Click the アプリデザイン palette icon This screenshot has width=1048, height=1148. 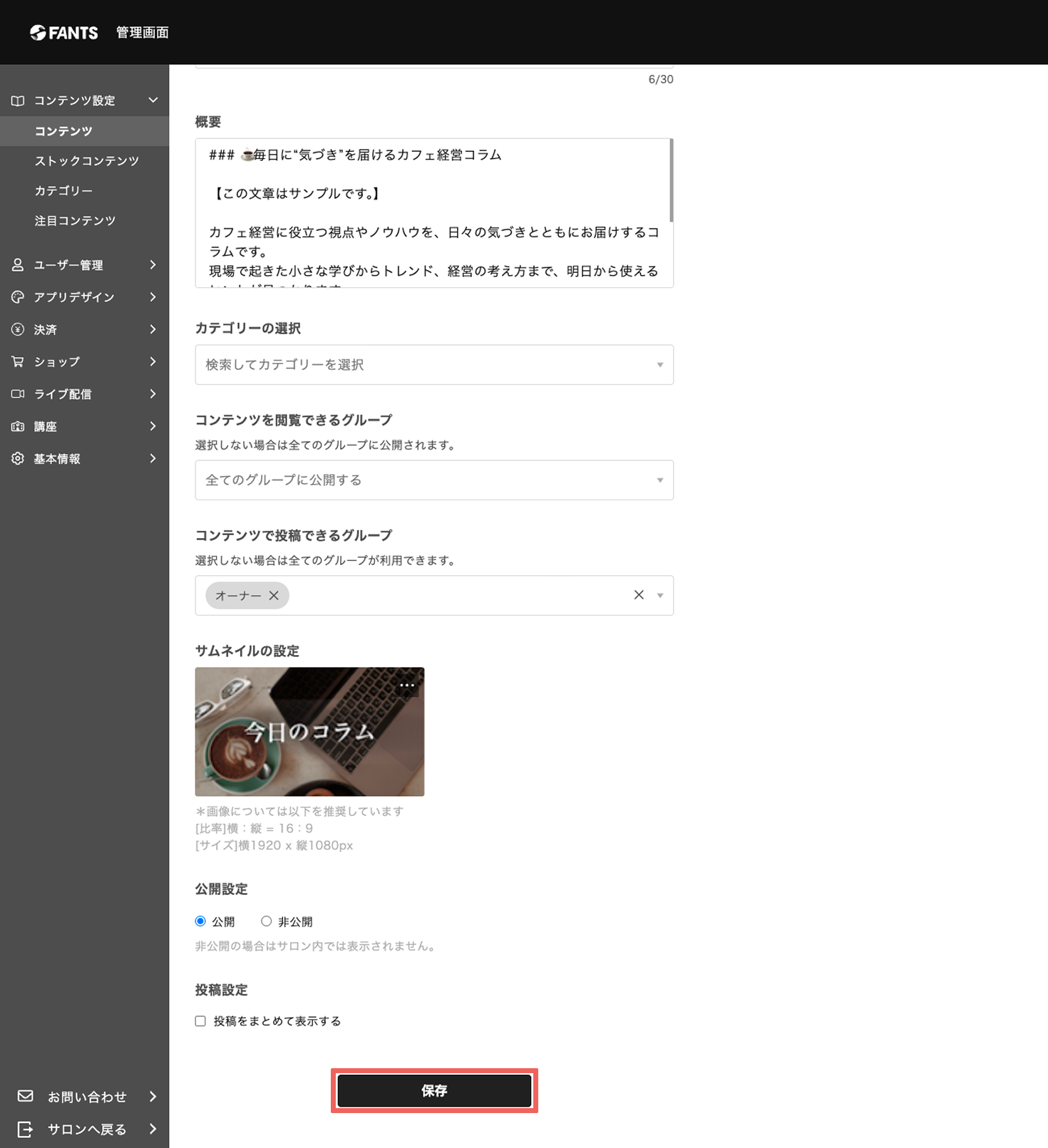point(18,297)
